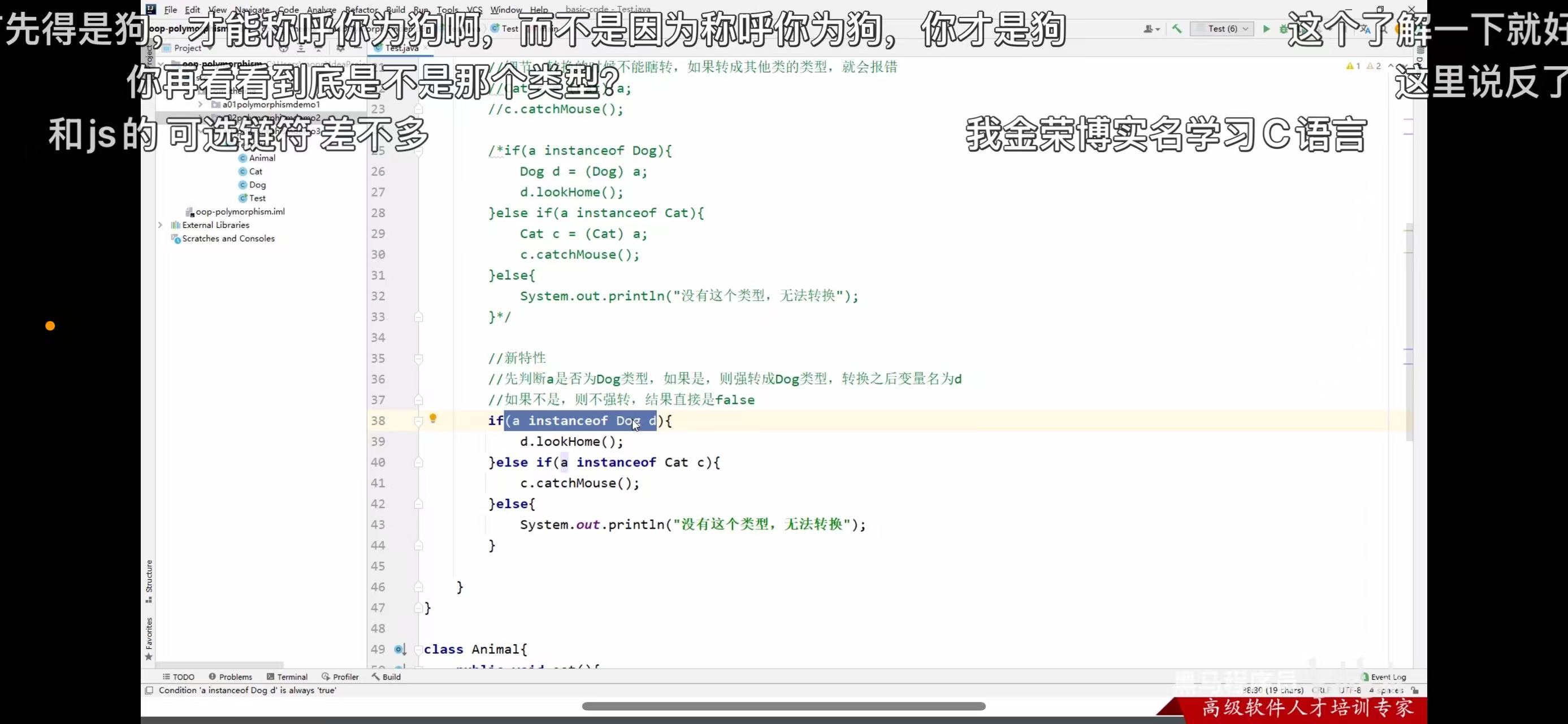Open the Project view dropdown

tap(188, 48)
